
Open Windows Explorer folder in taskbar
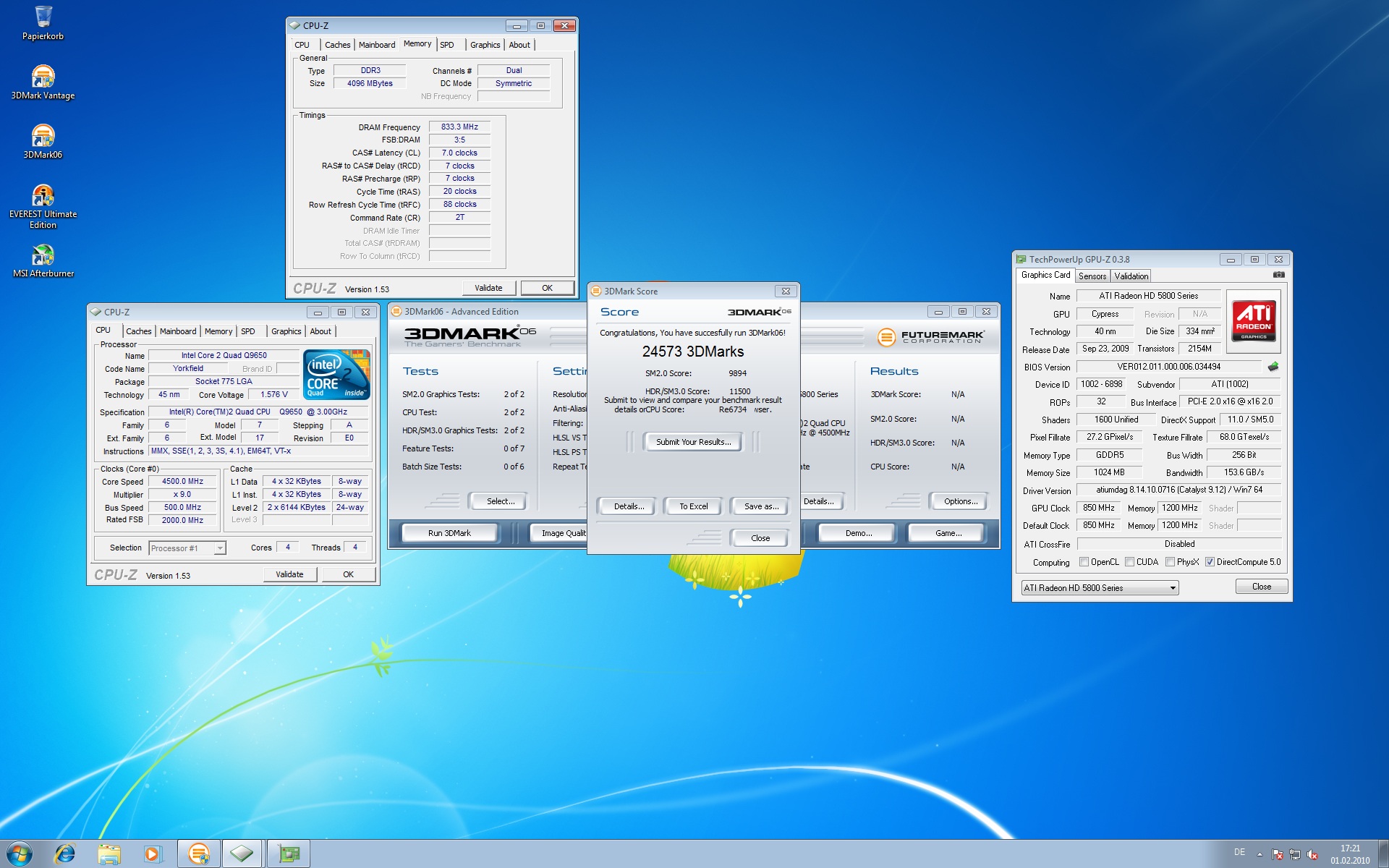109,854
